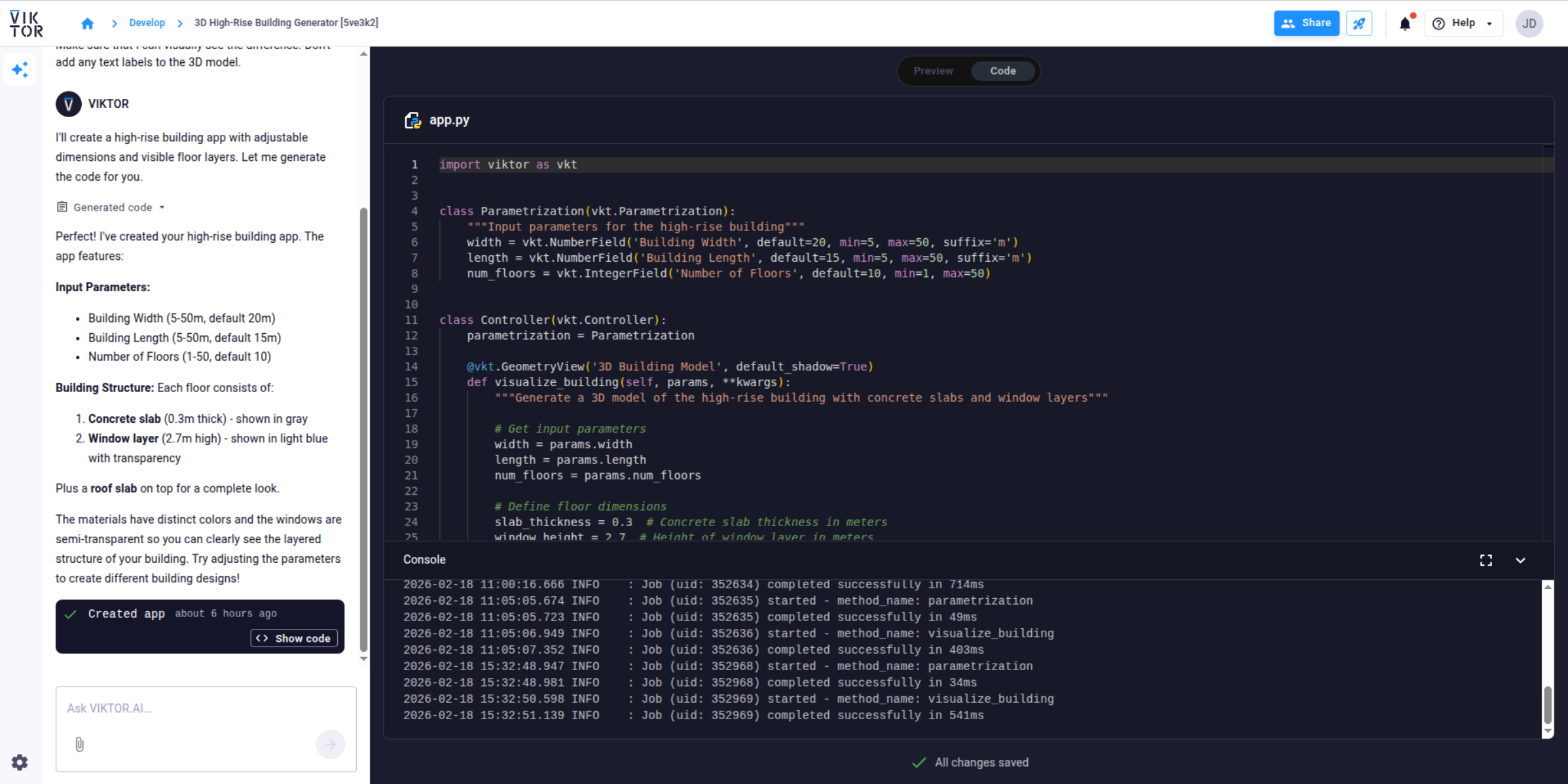Select the AI assistant sparkles icon in sidebar

(20, 69)
